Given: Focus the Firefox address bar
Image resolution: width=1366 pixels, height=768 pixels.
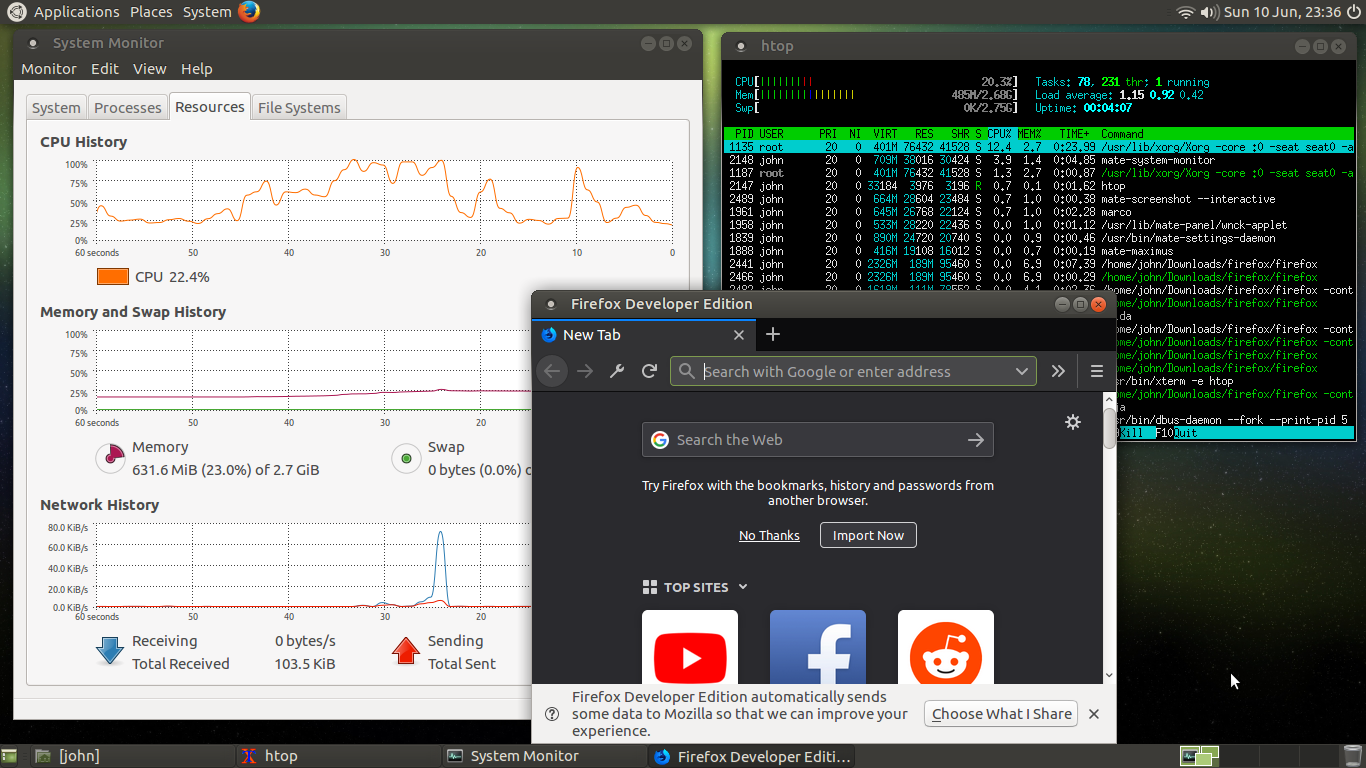Looking at the screenshot, I should [x=854, y=371].
